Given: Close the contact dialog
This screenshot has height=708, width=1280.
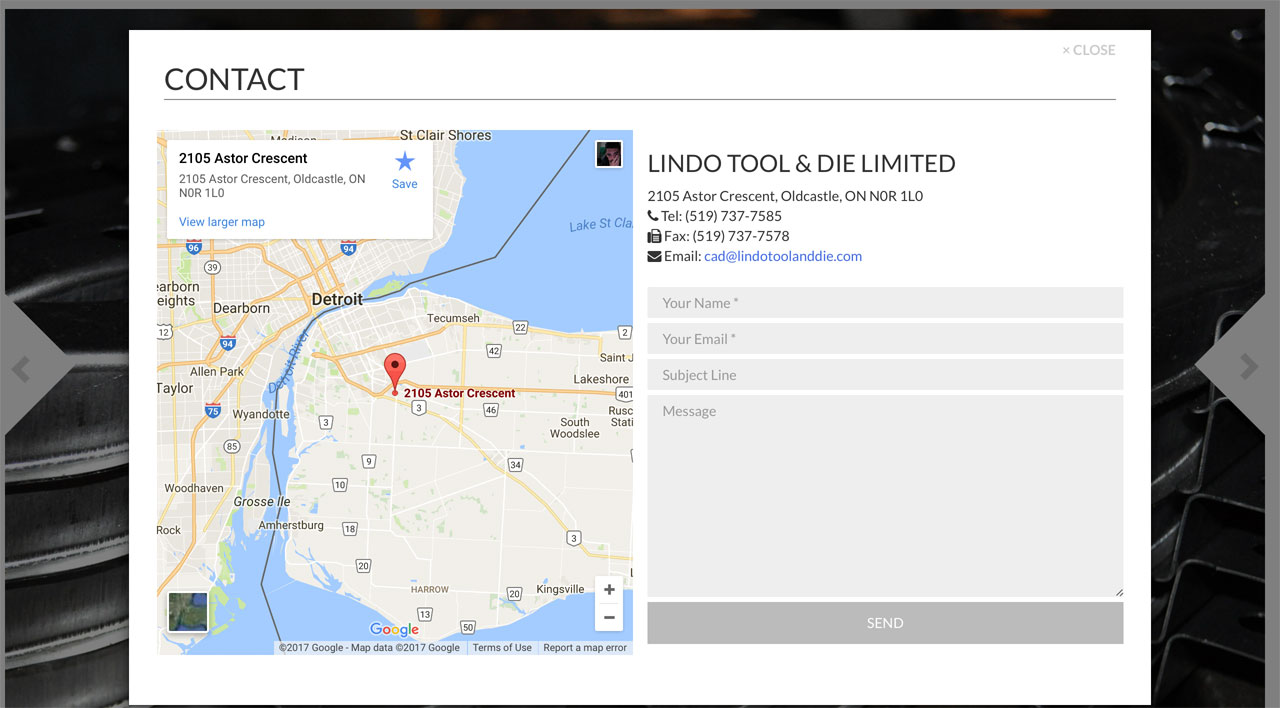Looking at the screenshot, I should click(1088, 50).
